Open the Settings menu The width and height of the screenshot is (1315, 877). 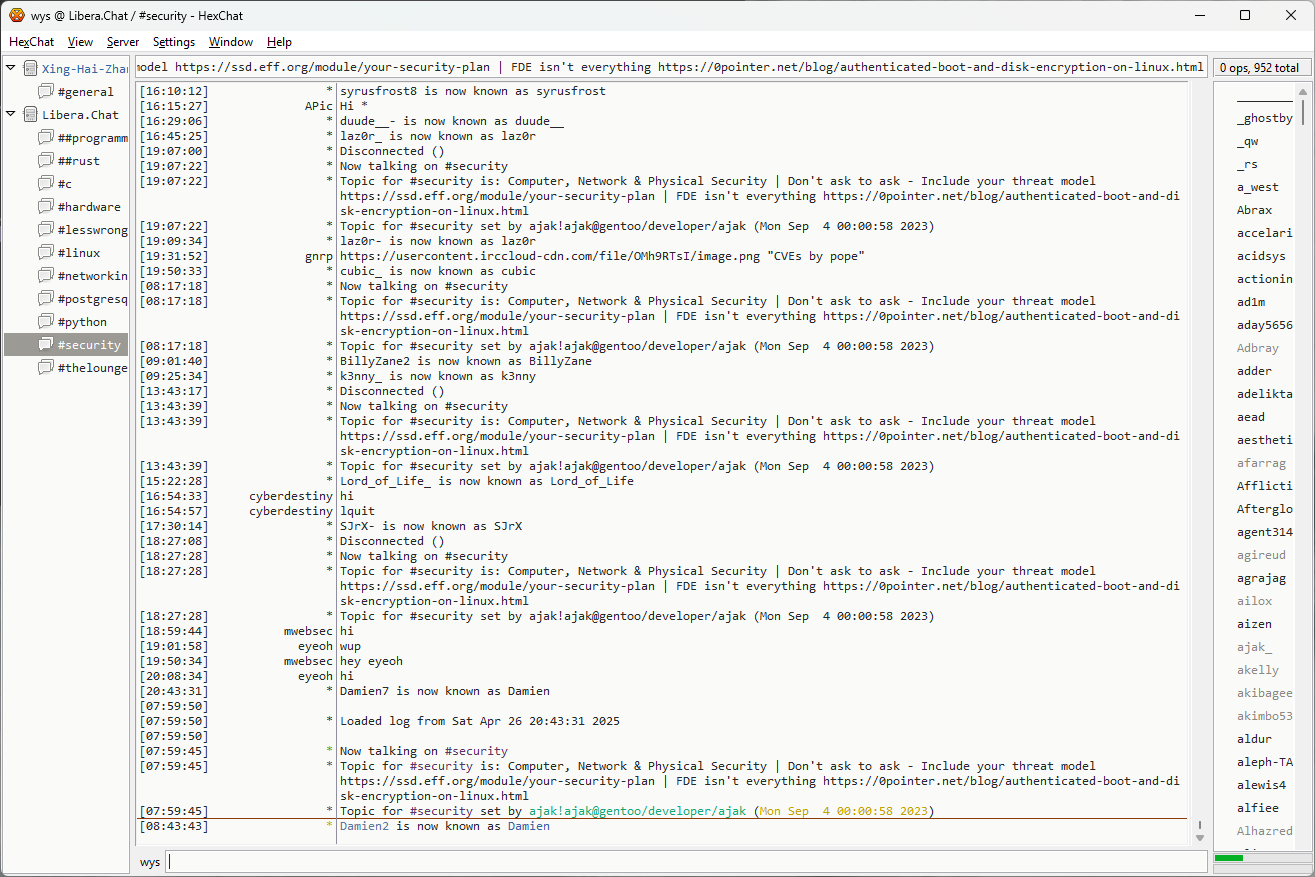click(173, 42)
